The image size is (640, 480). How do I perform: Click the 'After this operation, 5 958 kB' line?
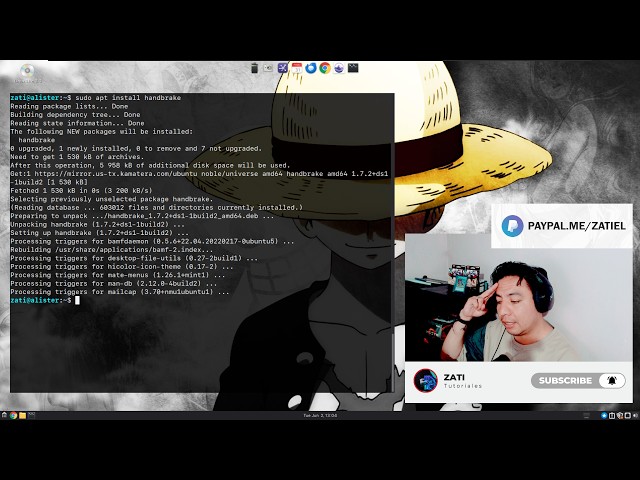tap(150, 165)
